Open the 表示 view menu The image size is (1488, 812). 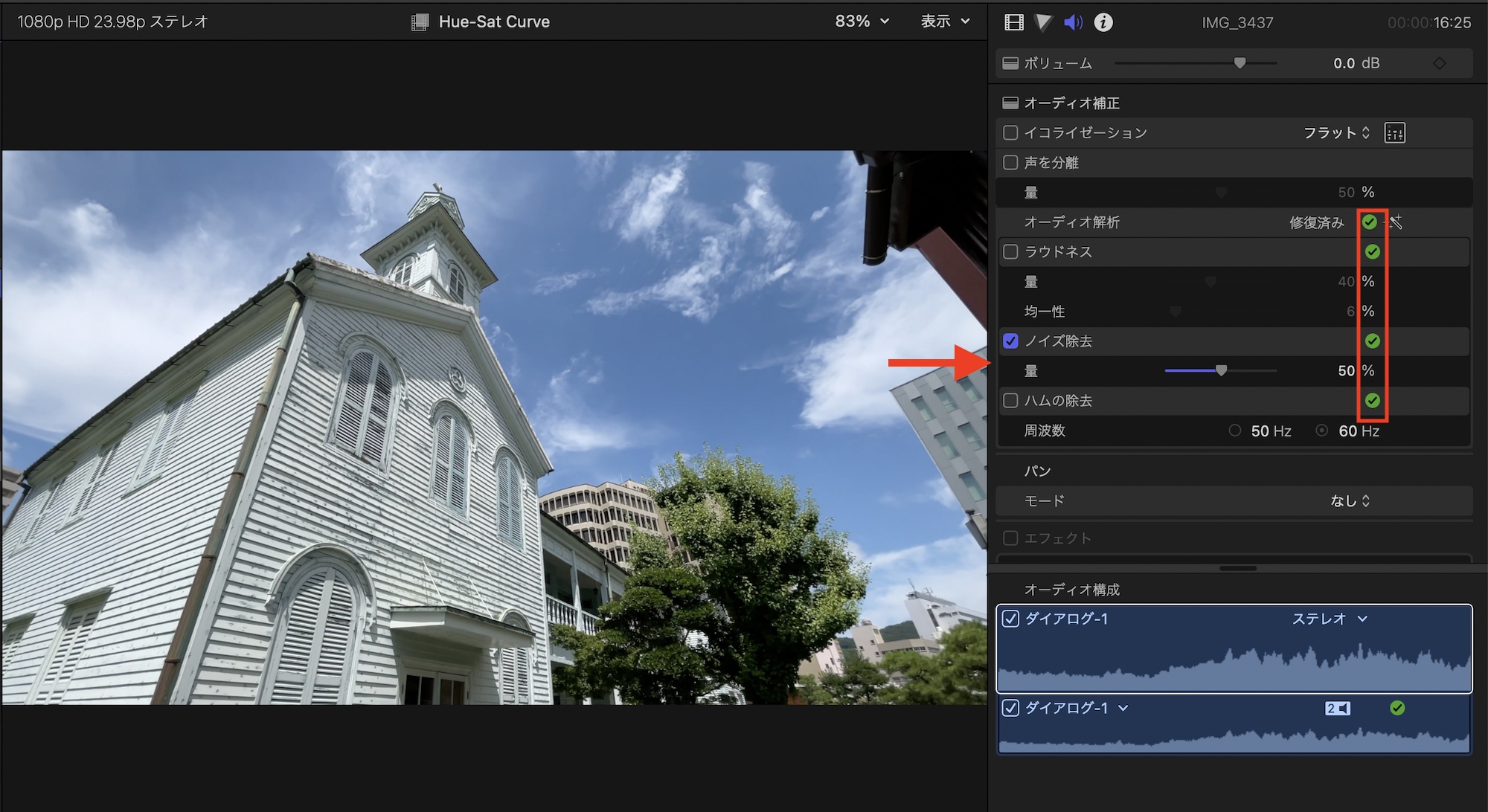(x=945, y=22)
